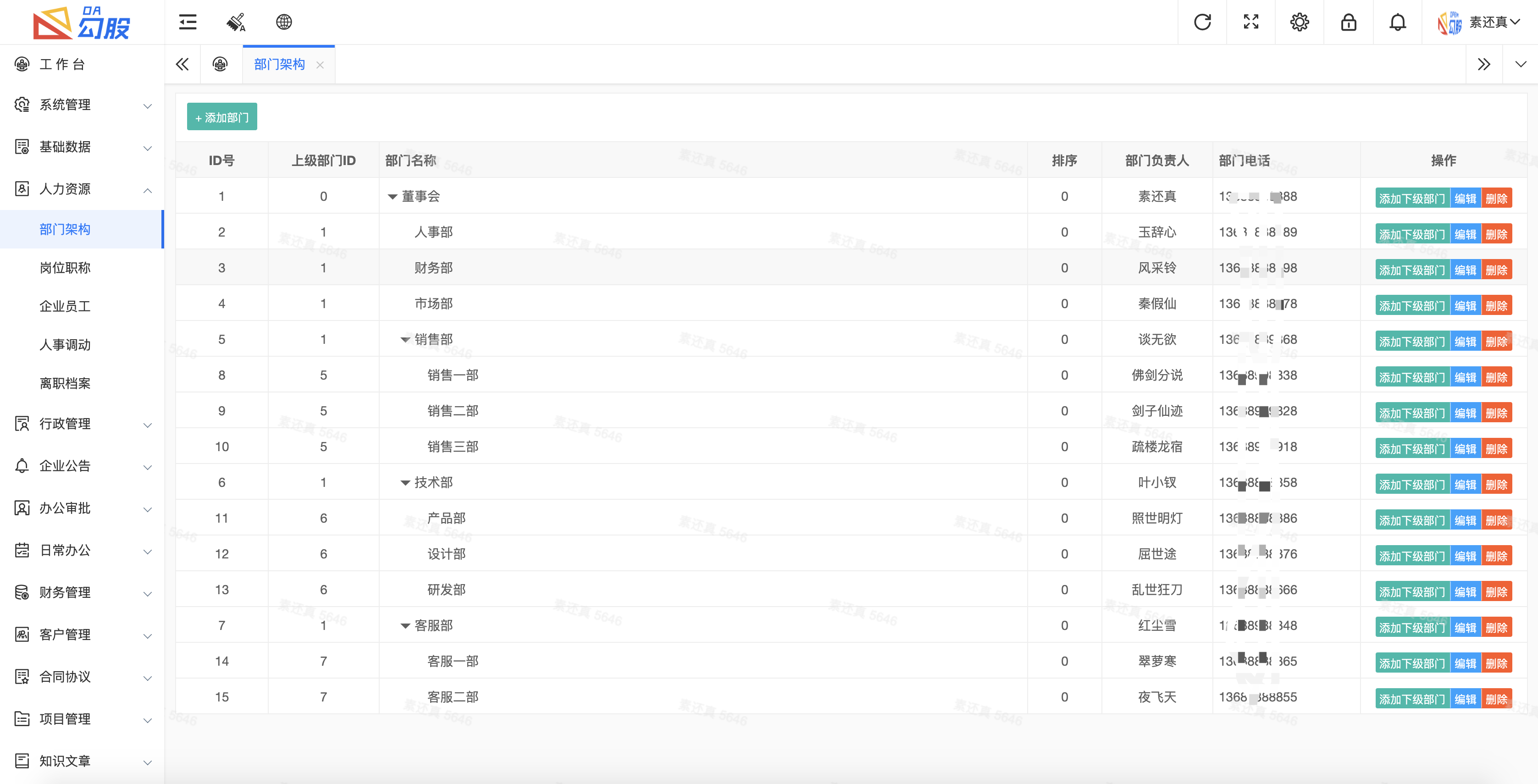Viewport: 1538px width, 784px height.
Task: Expand the 财务管理 menu chevron
Action: (148, 594)
